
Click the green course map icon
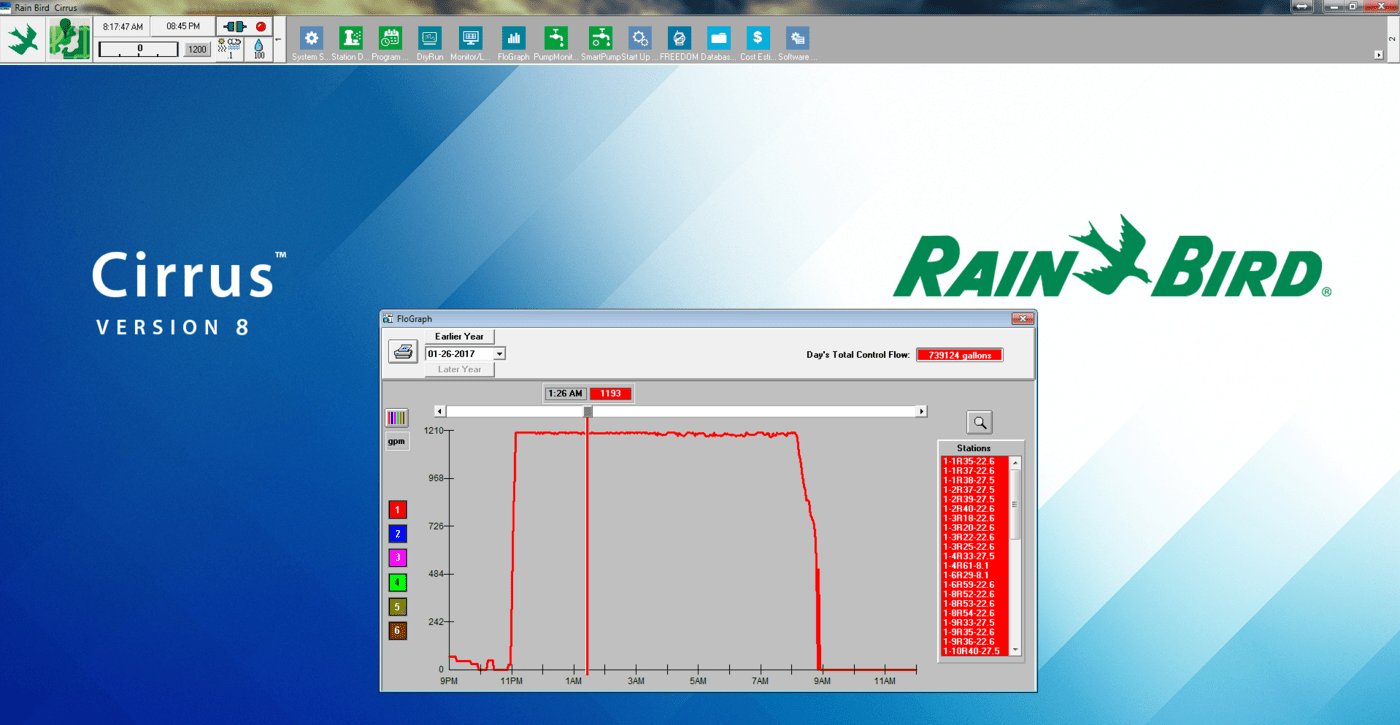70,39
